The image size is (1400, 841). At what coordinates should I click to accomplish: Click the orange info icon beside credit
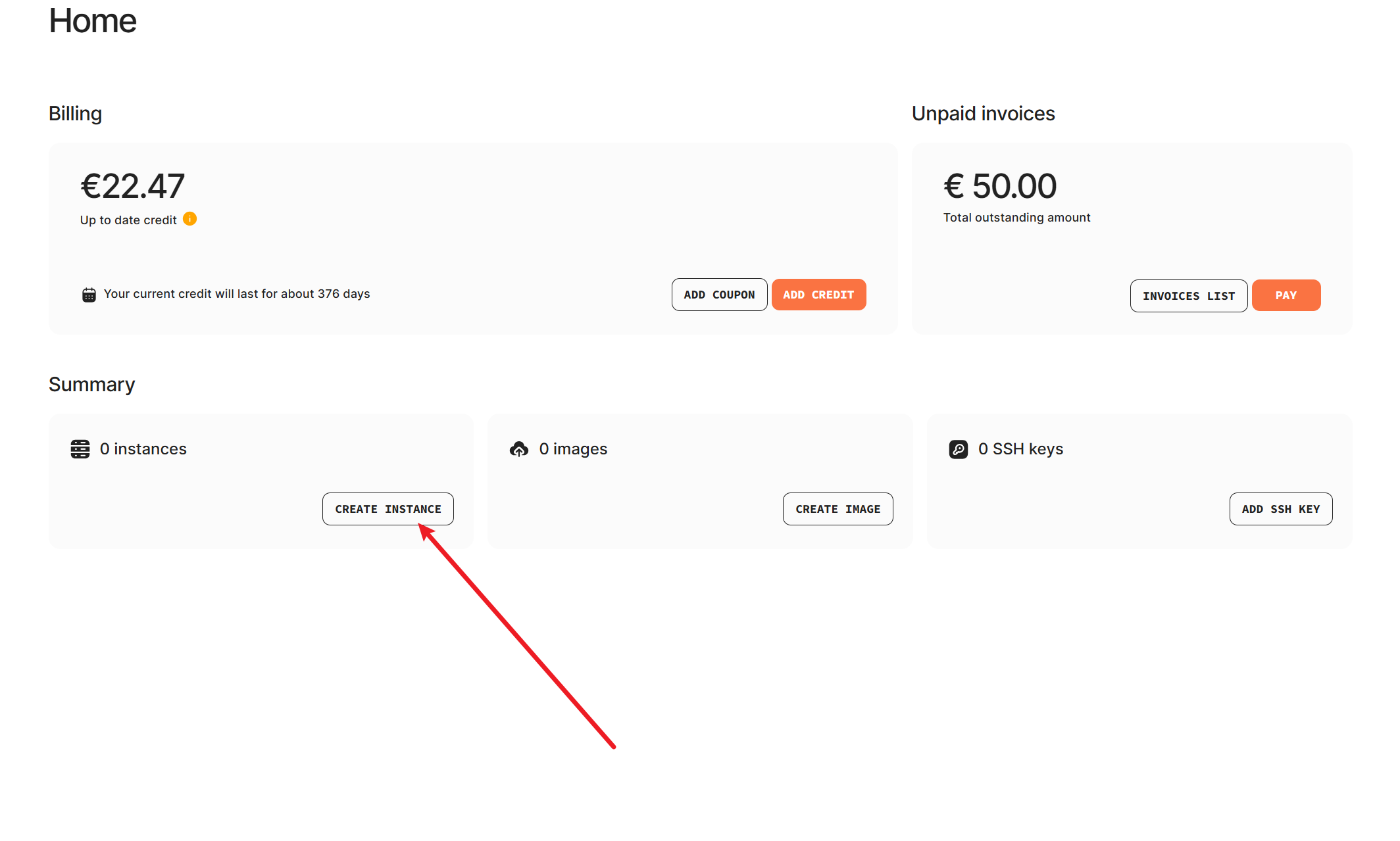pyautogui.click(x=189, y=219)
